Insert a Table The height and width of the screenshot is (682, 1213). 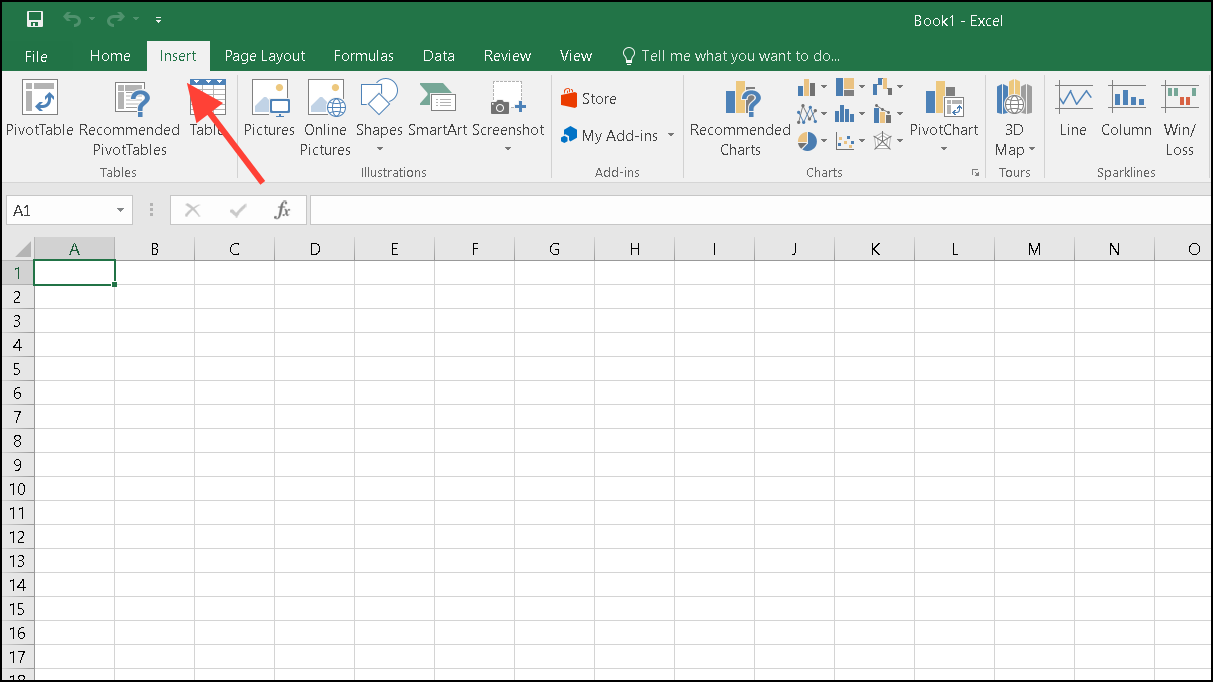tap(207, 113)
